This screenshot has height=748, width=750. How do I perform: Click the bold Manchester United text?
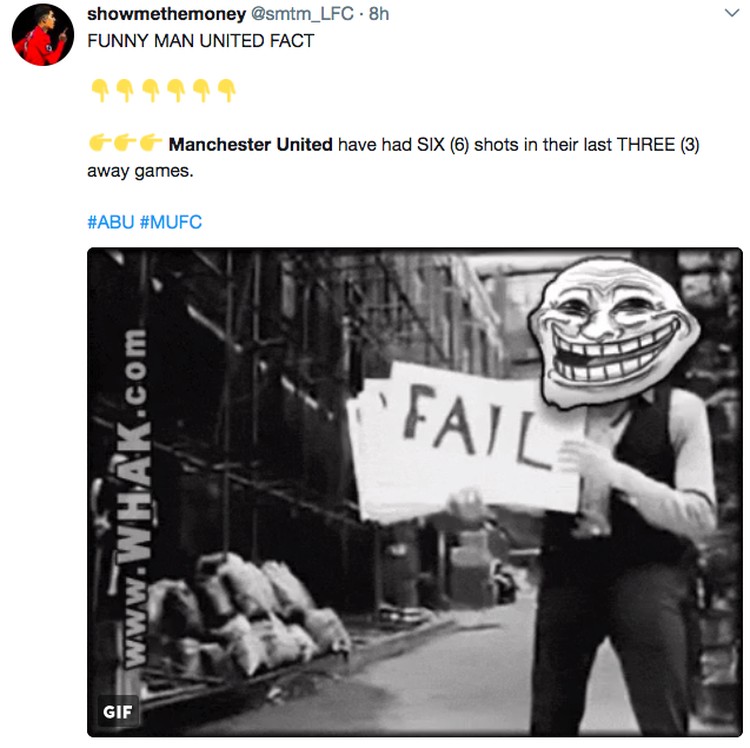251,144
